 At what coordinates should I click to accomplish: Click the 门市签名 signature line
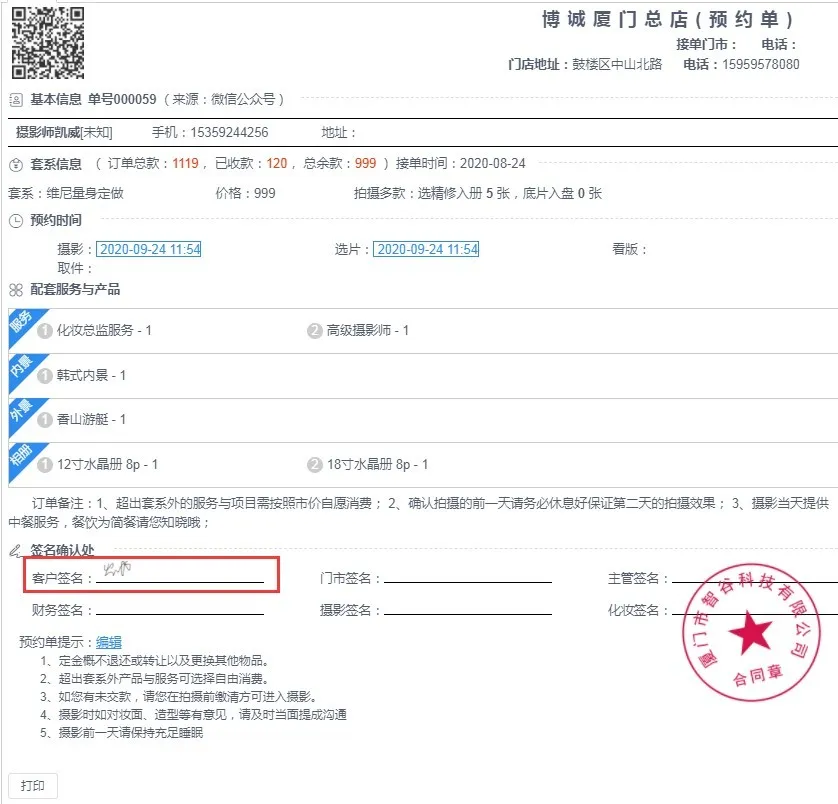click(x=467, y=578)
